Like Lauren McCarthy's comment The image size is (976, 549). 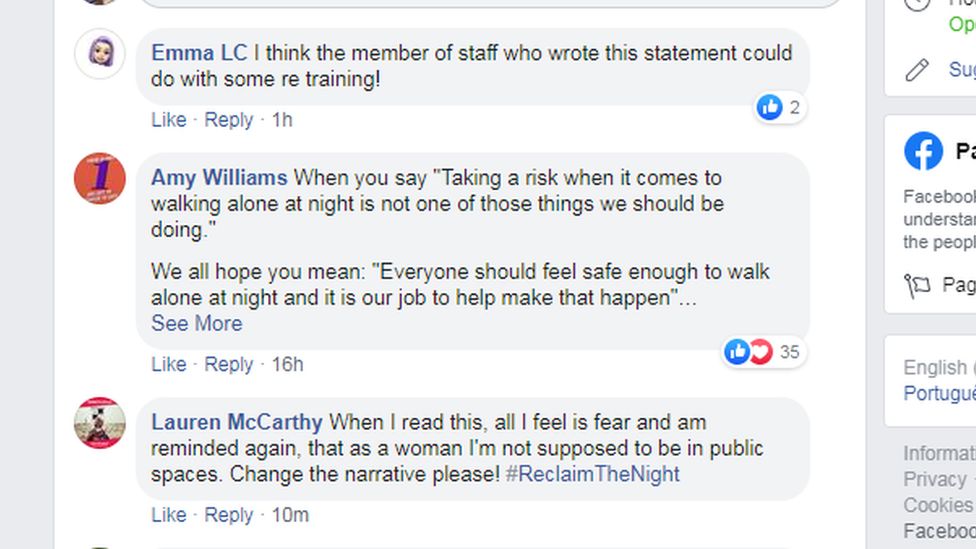pos(168,515)
